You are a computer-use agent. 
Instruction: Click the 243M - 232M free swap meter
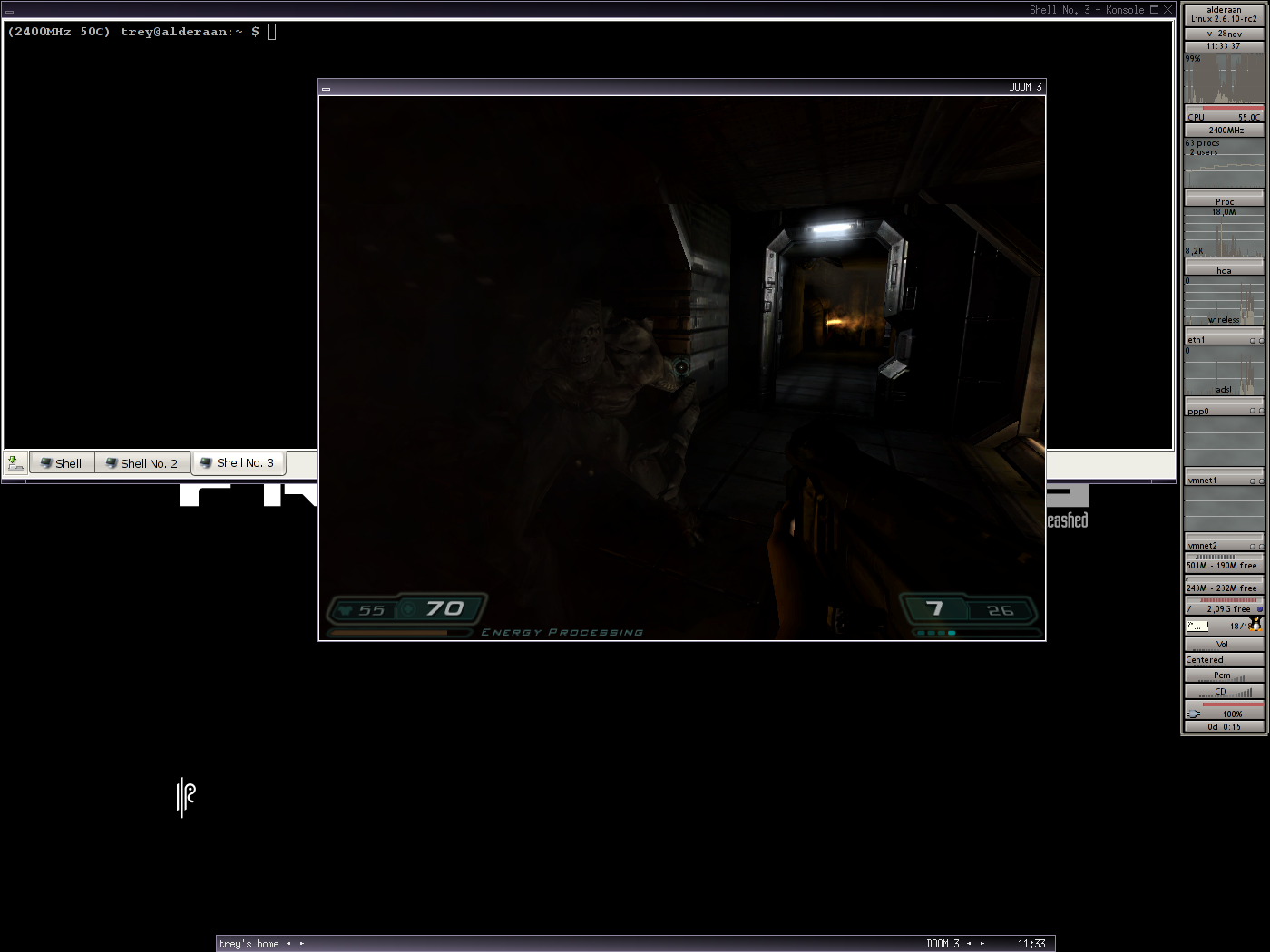pos(1224,586)
